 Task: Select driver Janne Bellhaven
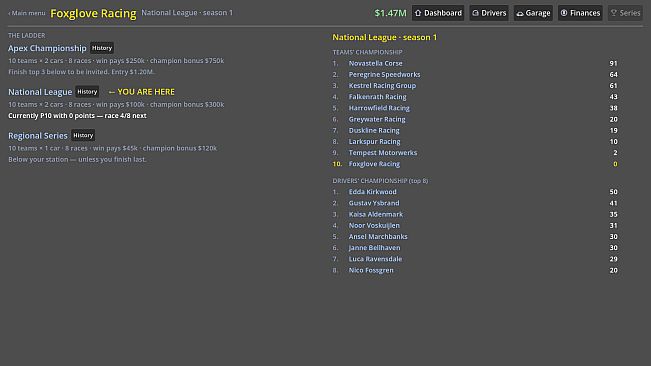[x=374, y=248]
